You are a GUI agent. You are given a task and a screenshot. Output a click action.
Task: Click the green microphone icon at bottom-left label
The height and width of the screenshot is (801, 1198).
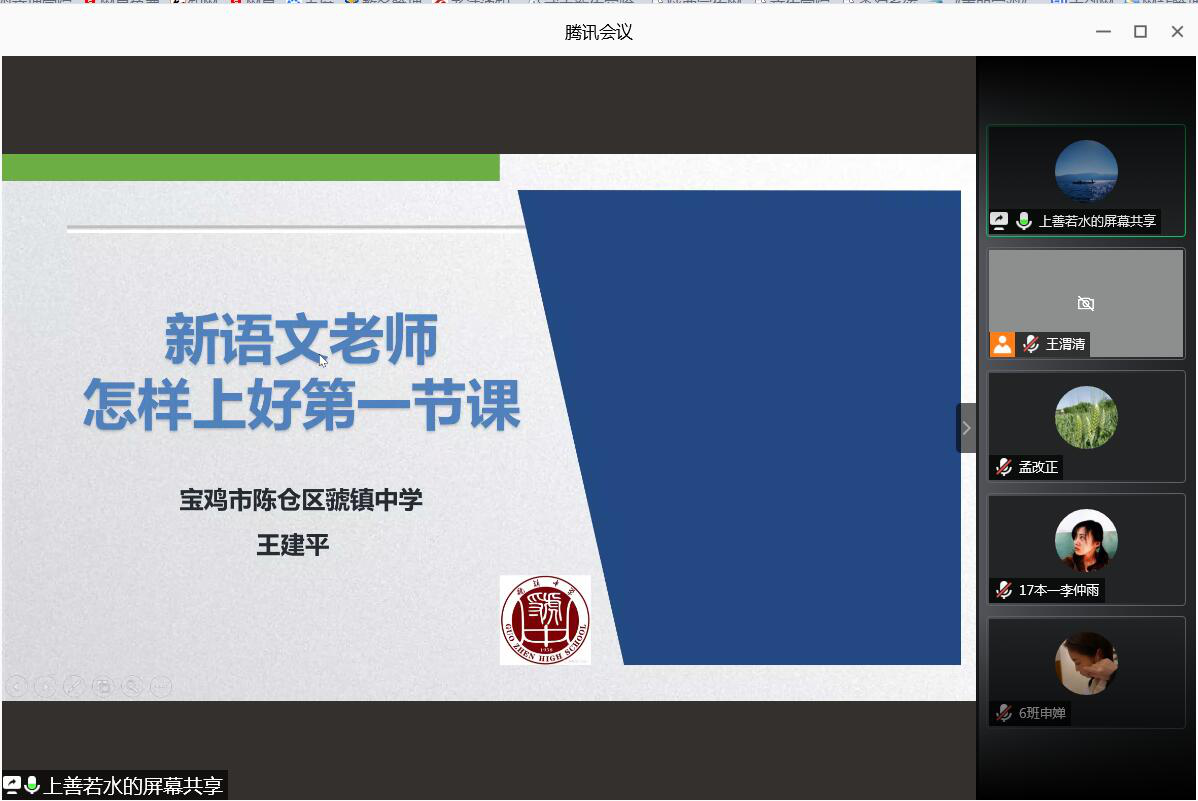pos(32,785)
